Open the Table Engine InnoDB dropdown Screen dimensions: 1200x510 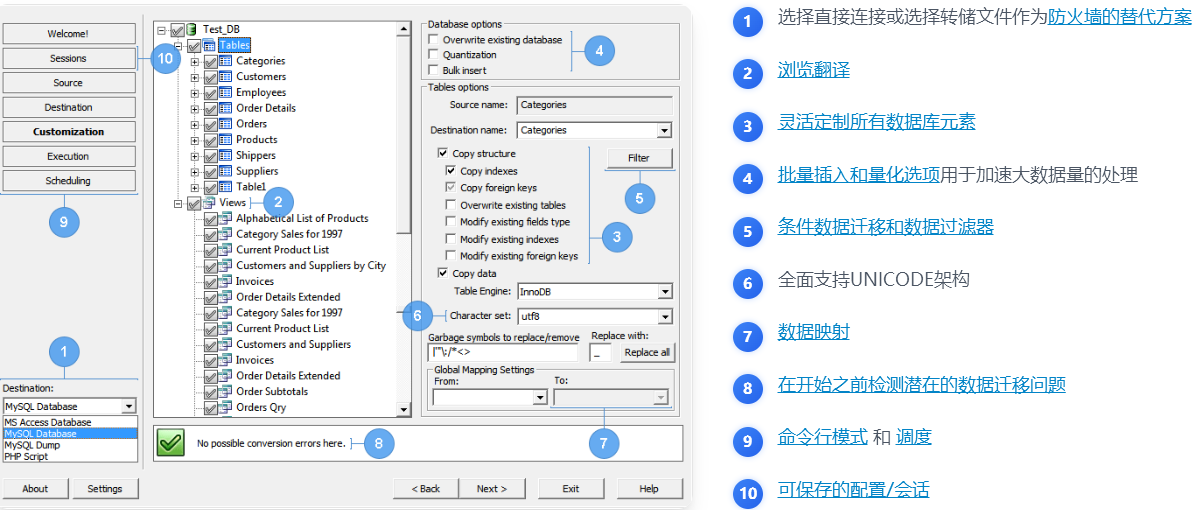[x=664, y=292]
